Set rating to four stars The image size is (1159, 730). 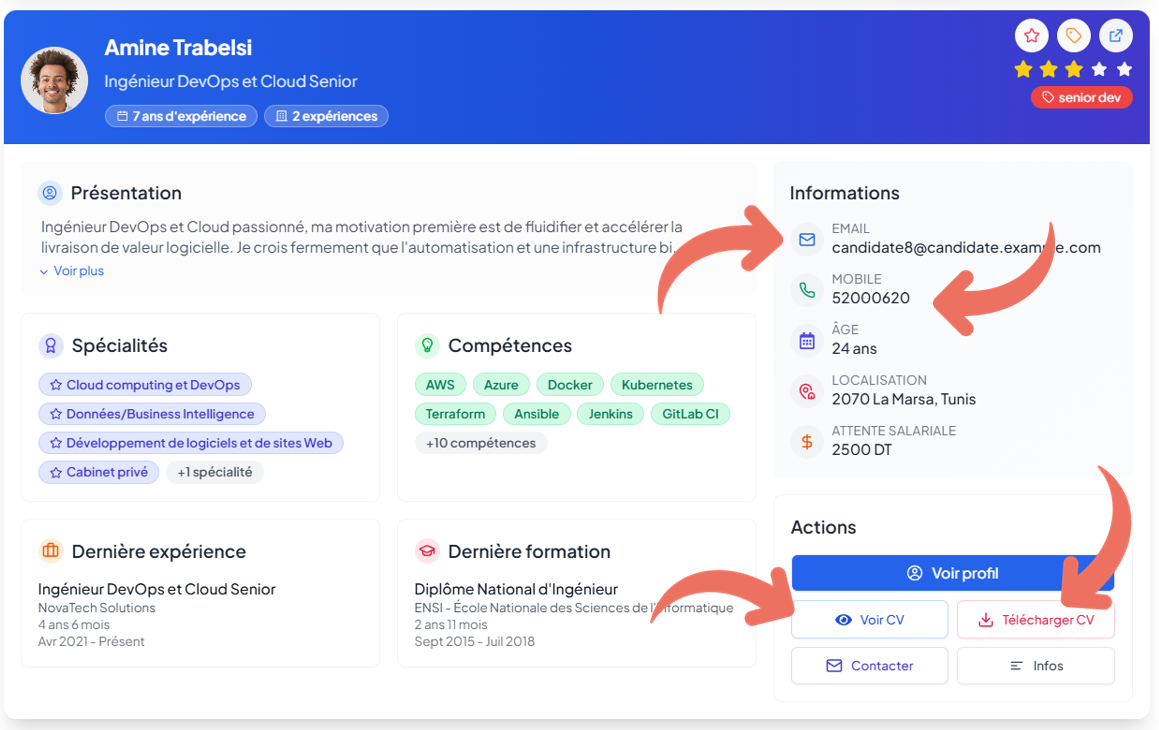(x=1099, y=69)
